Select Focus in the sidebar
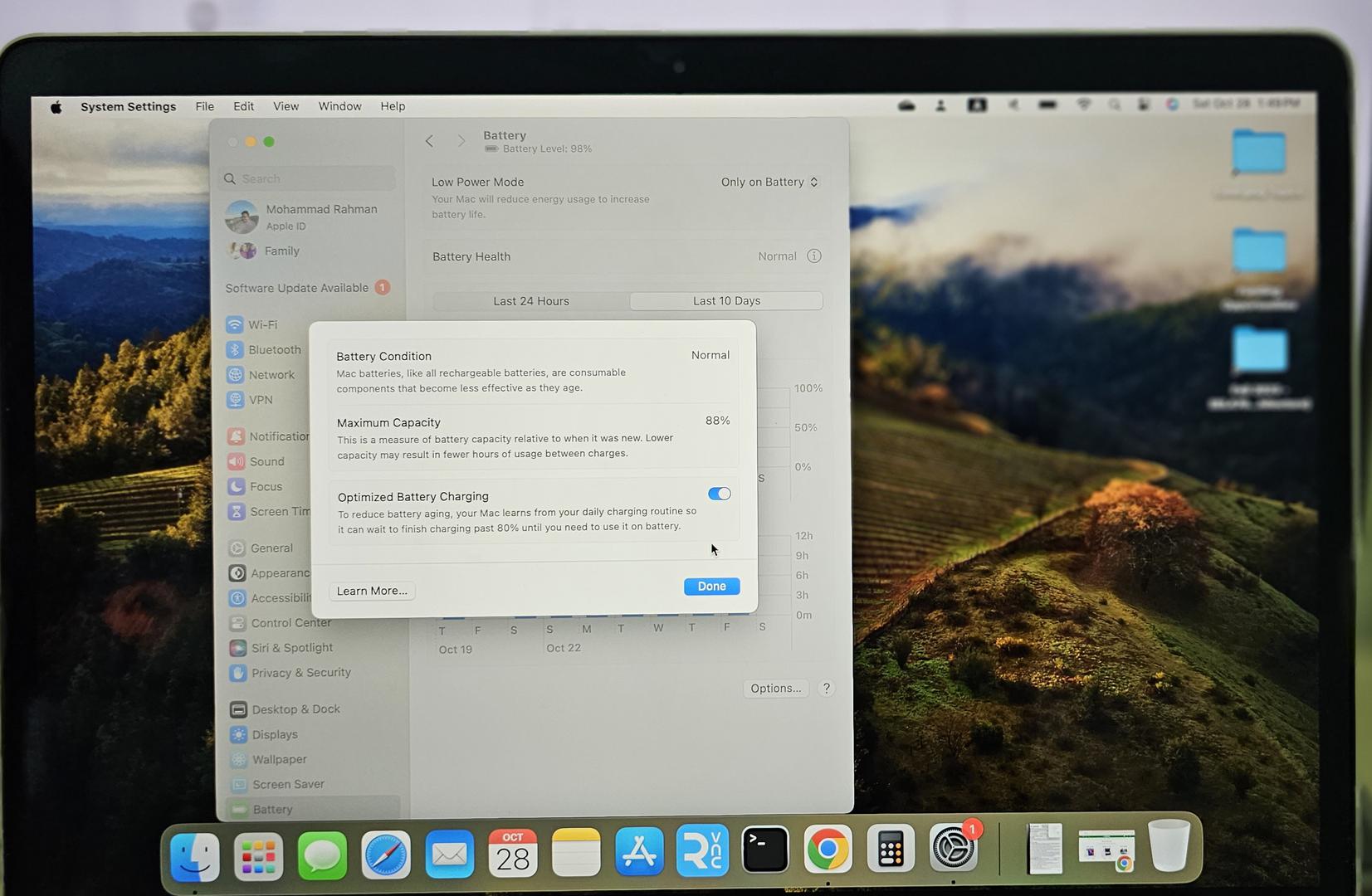Screen dimensions: 1372x896 (256, 486)
